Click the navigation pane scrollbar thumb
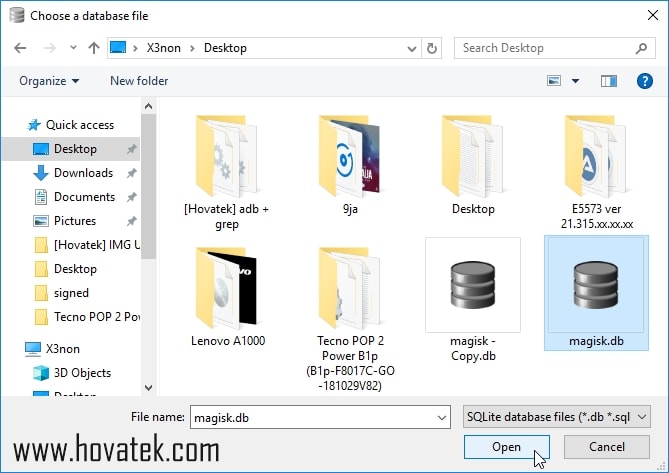This screenshot has width=669, height=473. pos(148,186)
